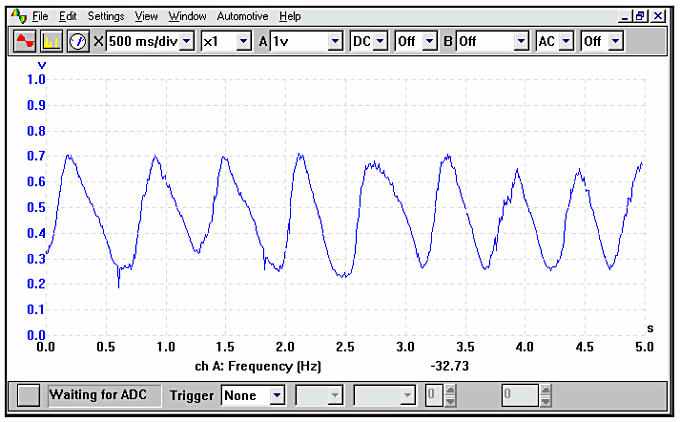Open channel A 1v range dropdown
The image size is (680, 422).
(335, 41)
